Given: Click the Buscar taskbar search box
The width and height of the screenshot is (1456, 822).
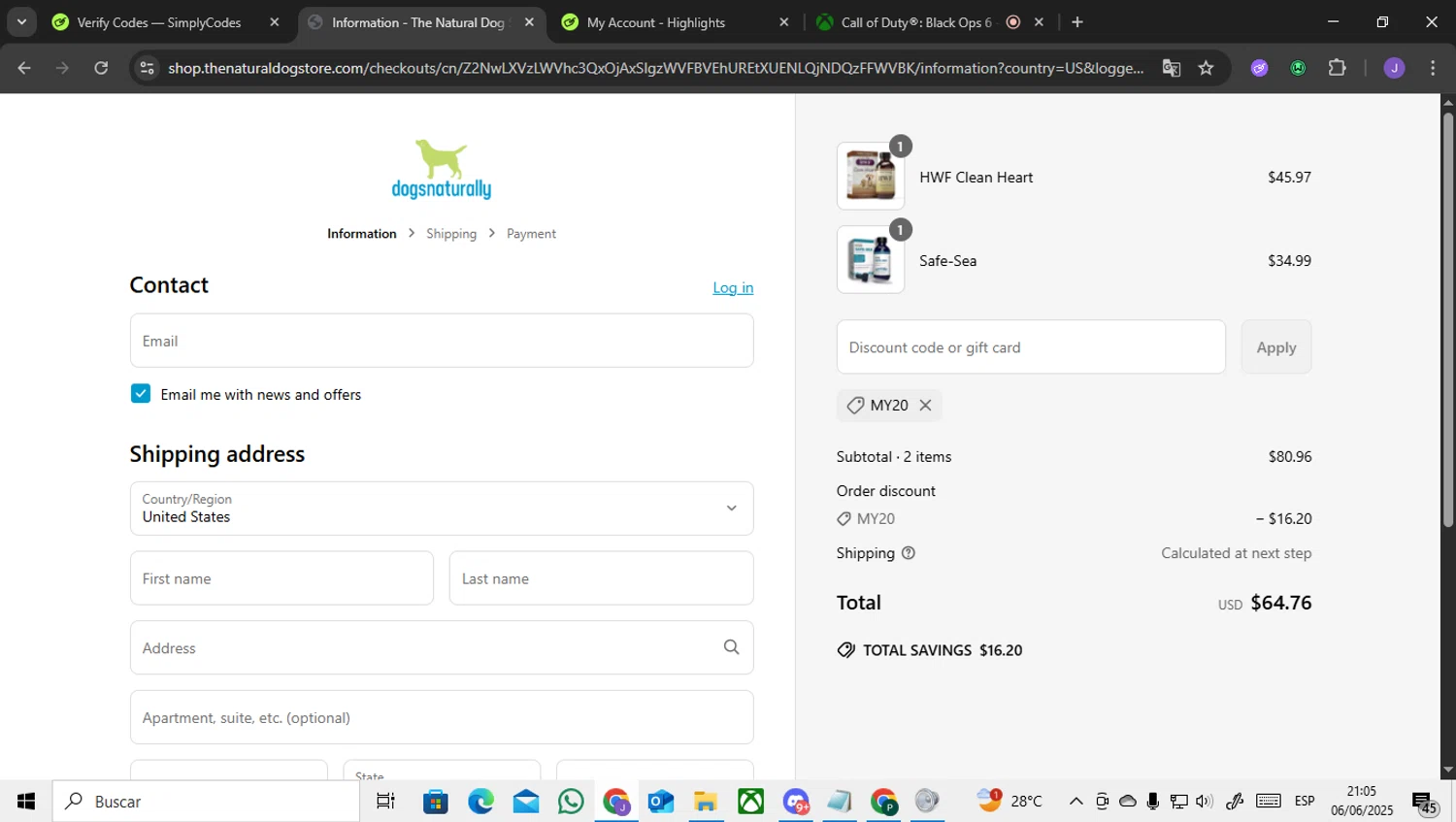Looking at the screenshot, I should (x=206, y=802).
